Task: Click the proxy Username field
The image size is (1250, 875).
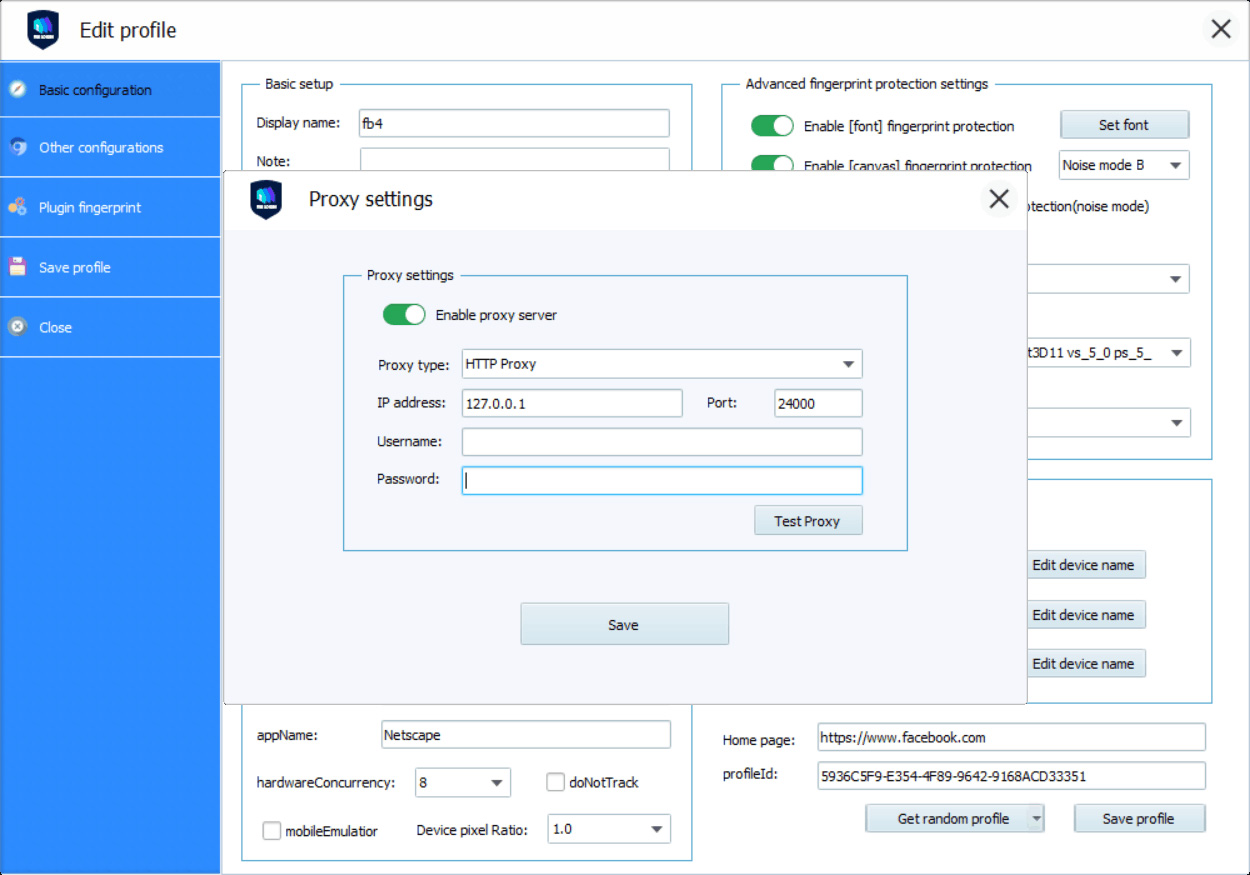Action: pyautogui.click(x=662, y=442)
